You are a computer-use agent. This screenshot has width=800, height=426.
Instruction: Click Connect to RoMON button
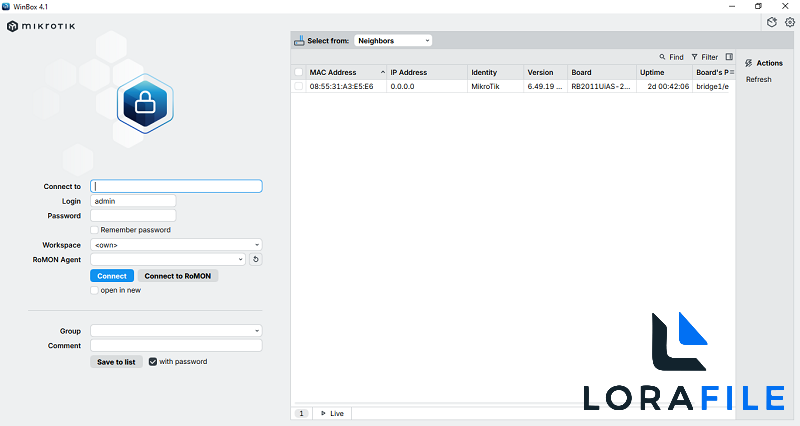tap(178, 276)
